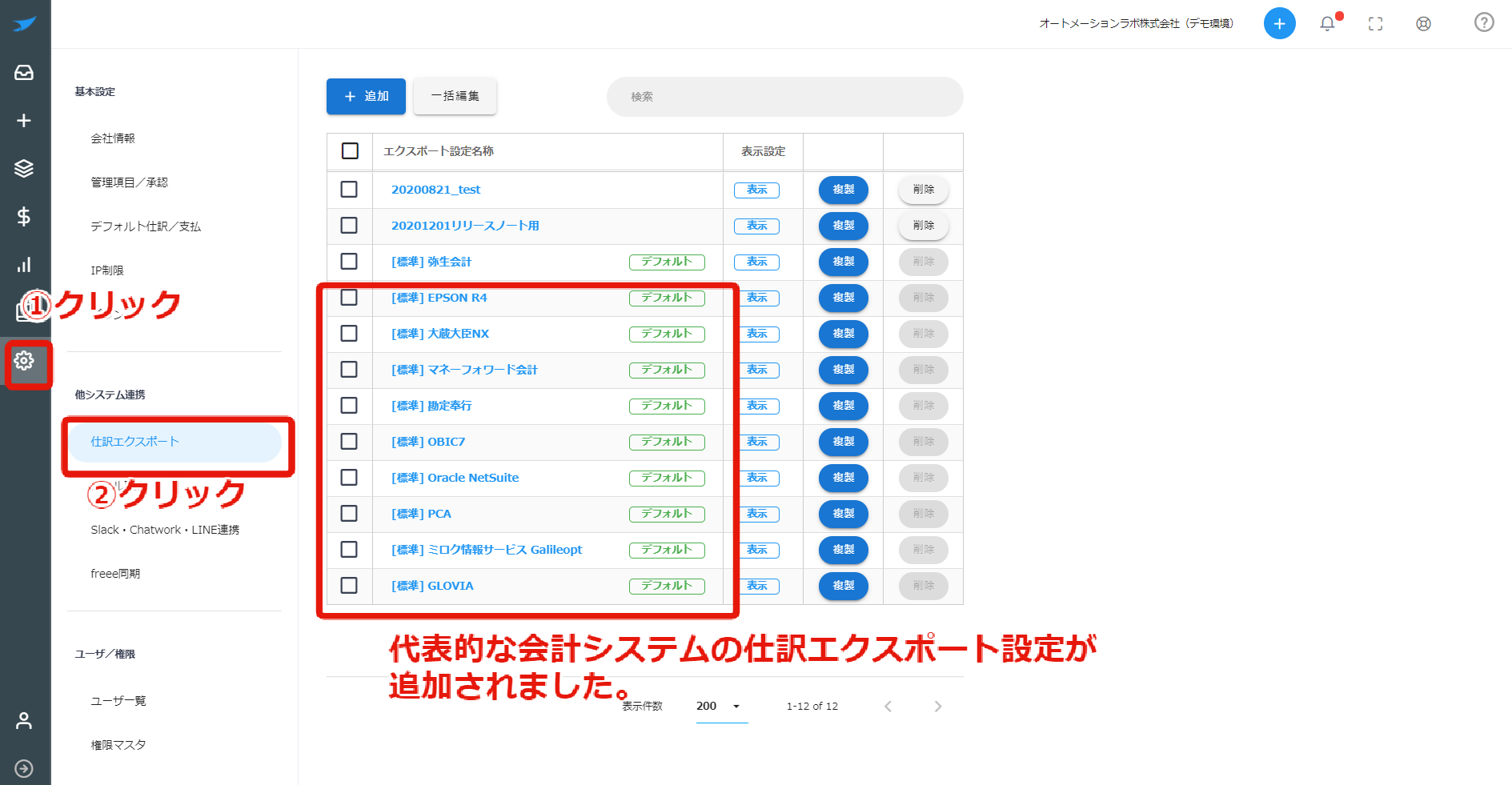This screenshot has width=1512, height=785.
Task: Open 会社情報 in settings menu
Action: pyautogui.click(x=113, y=138)
